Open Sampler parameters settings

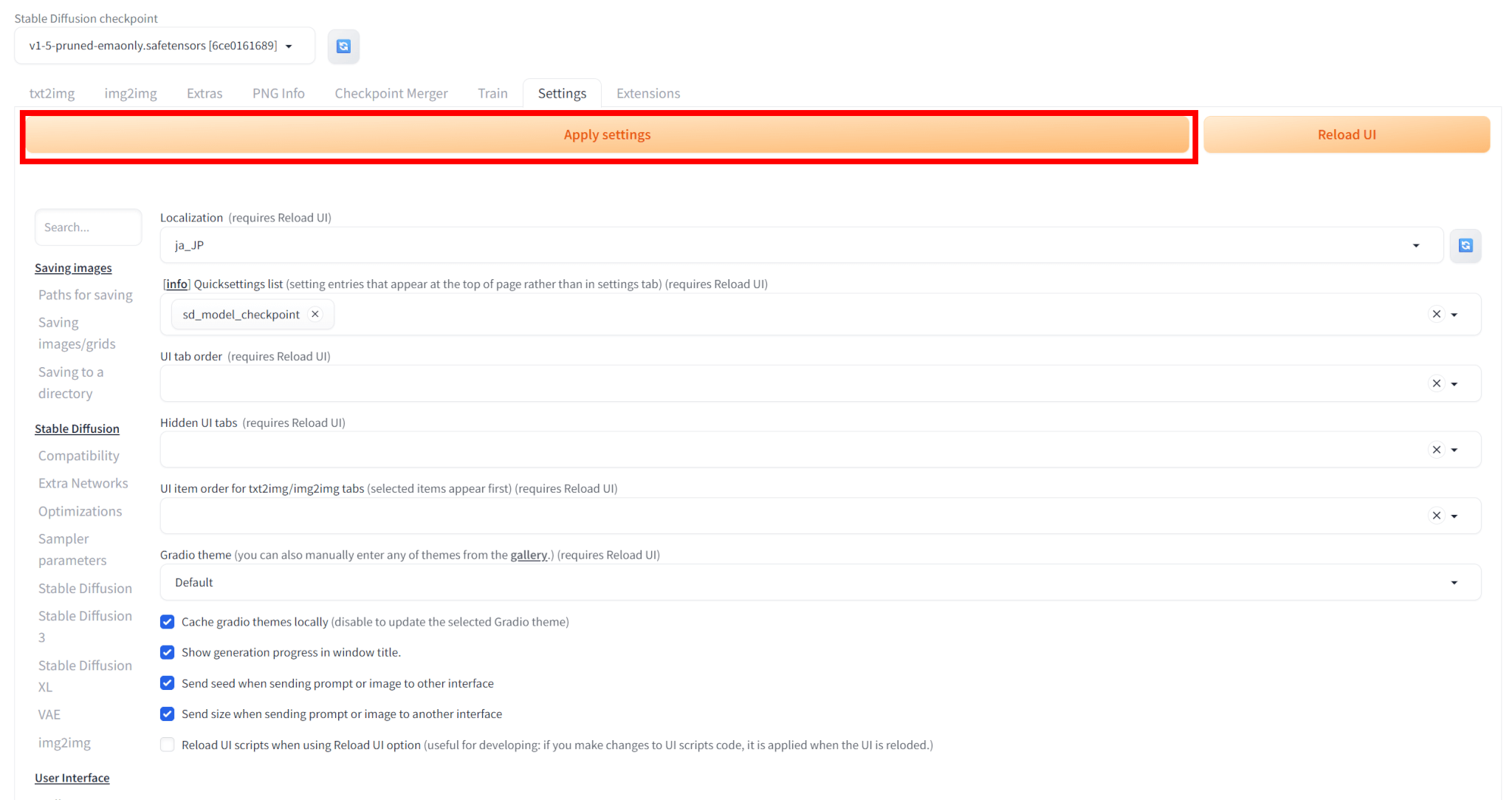[72, 550]
